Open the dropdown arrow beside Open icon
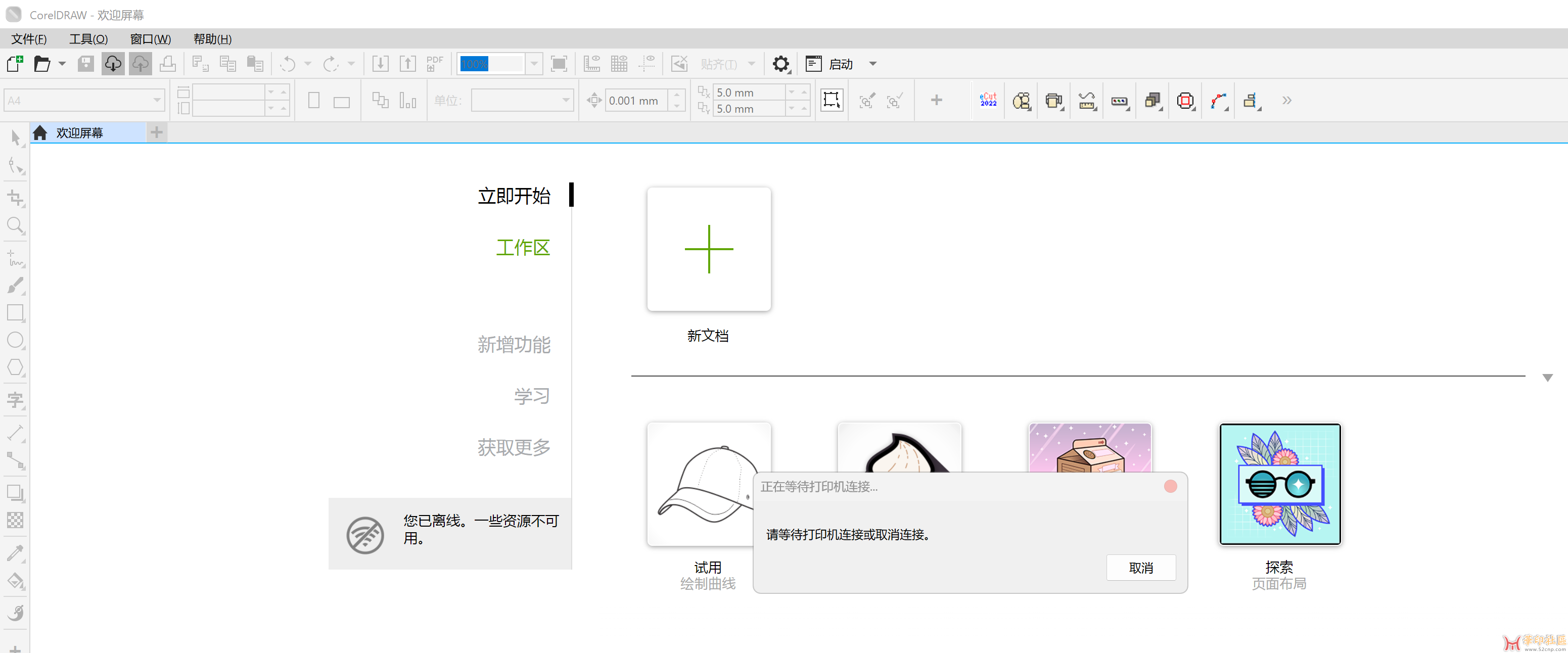This screenshot has height=653, width=1568. 62,63
